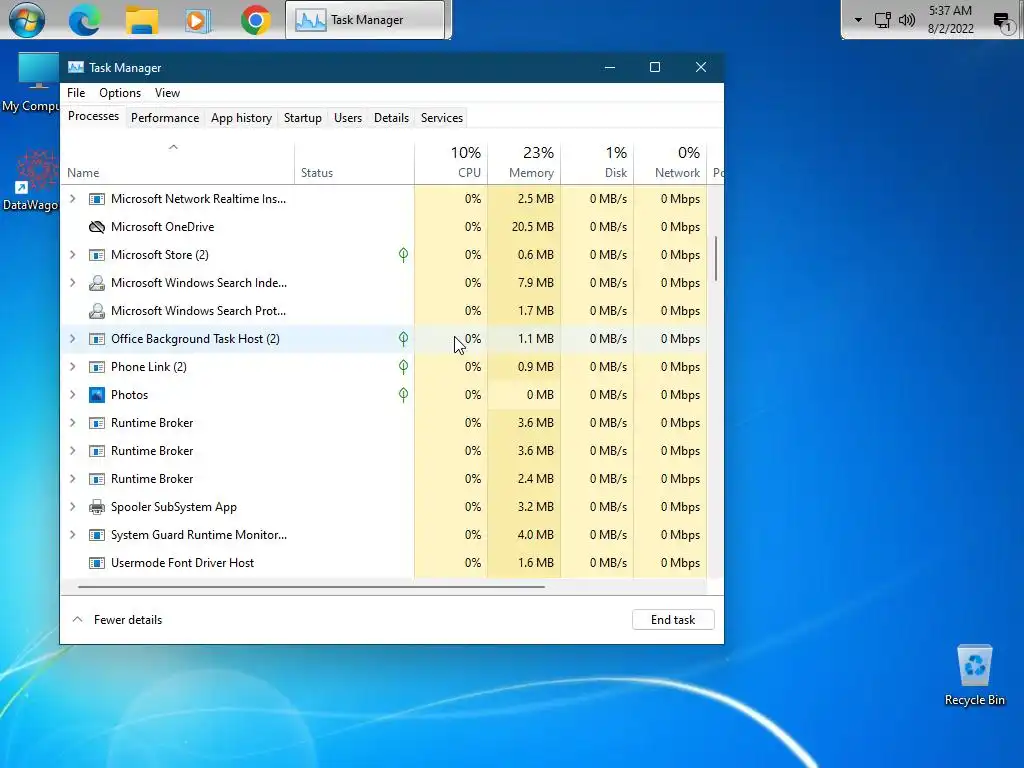
Task: Sort by the Name column header
Action: coord(178,163)
